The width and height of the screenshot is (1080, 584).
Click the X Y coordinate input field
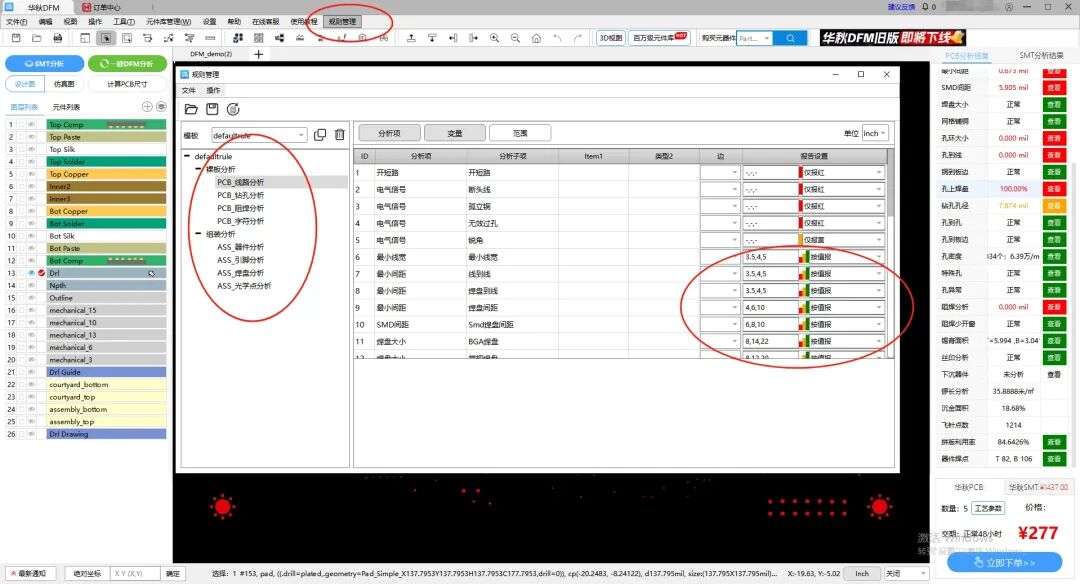pyautogui.click(x=135, y=573)
